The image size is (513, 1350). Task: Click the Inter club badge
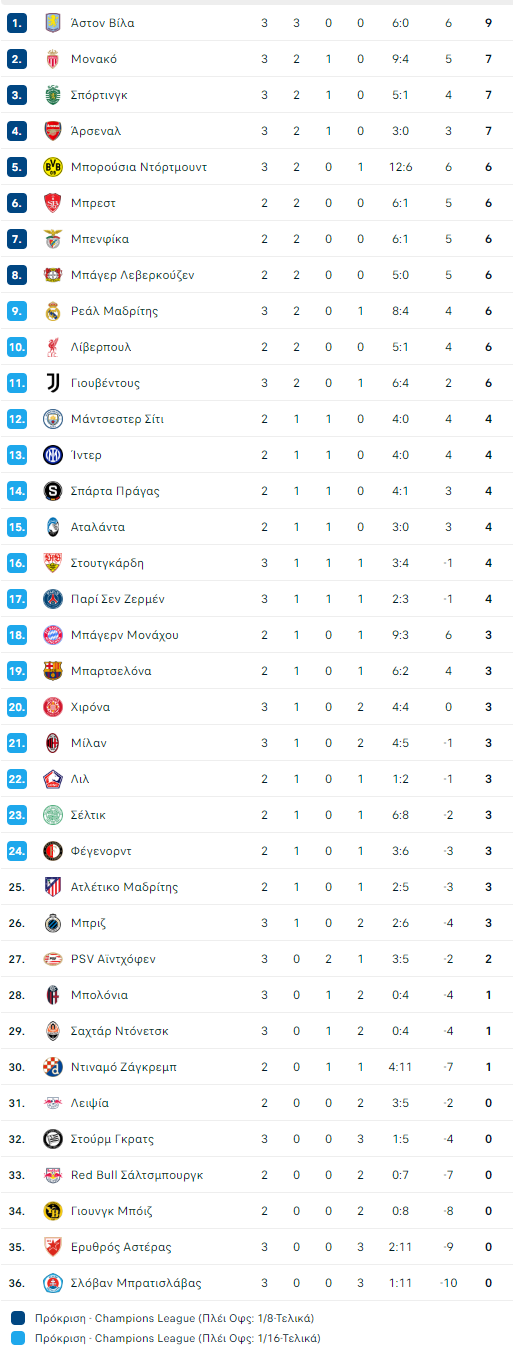click(x=53, y=455)
